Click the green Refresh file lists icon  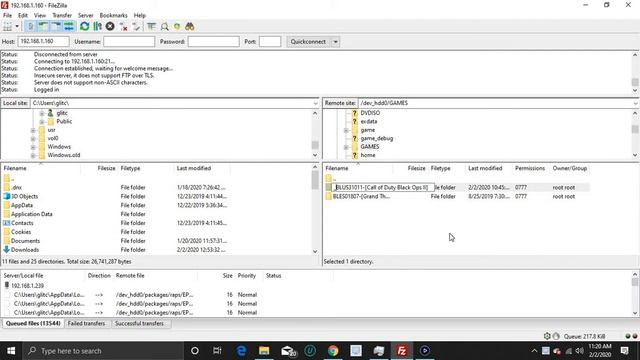pyautogui.click(x=84, y=27)
